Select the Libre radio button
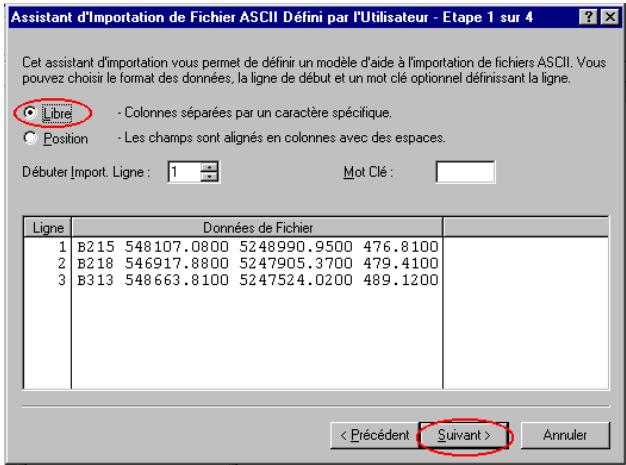626x465 pixels. (30, 113)
